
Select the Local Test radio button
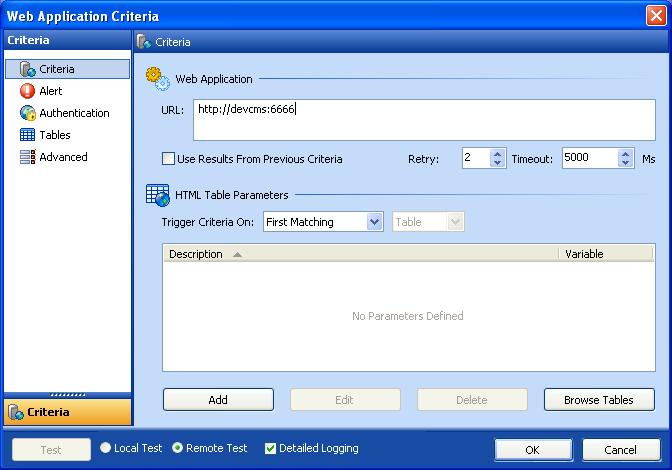(106, 448)
